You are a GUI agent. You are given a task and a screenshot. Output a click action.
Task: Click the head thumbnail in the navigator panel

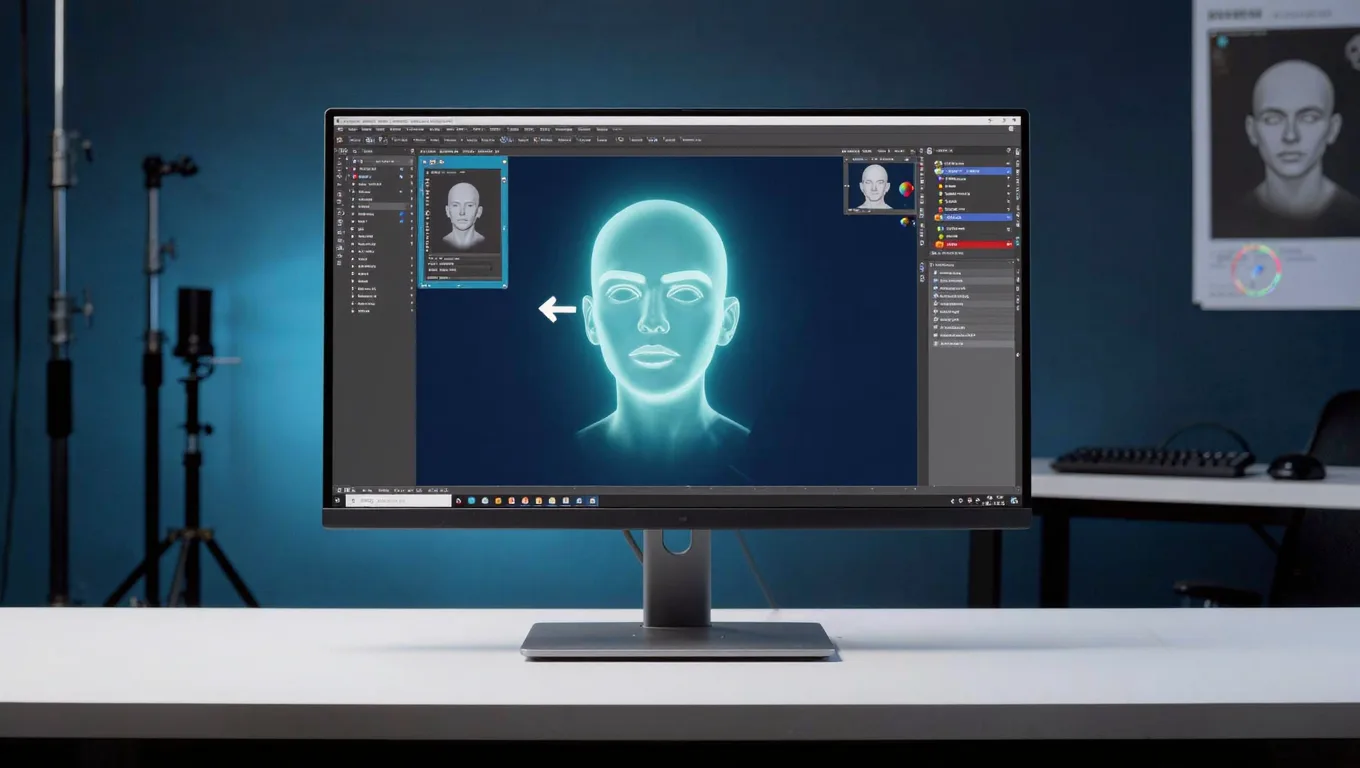(875, 187)
